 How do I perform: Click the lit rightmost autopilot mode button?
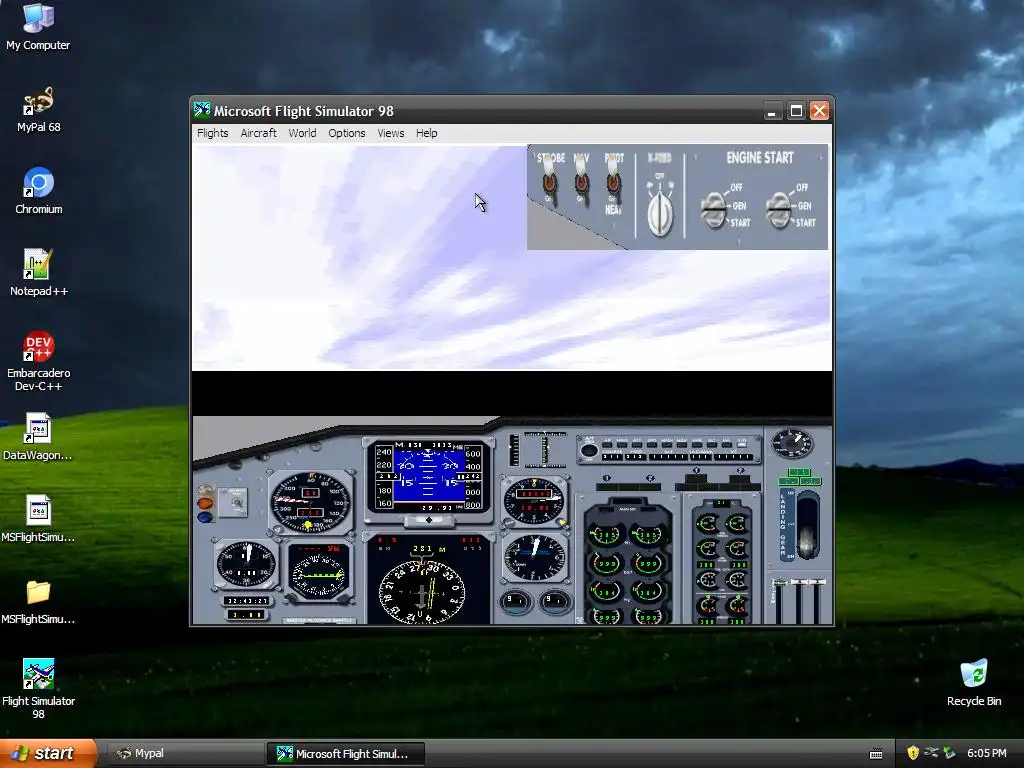point(743,443)
